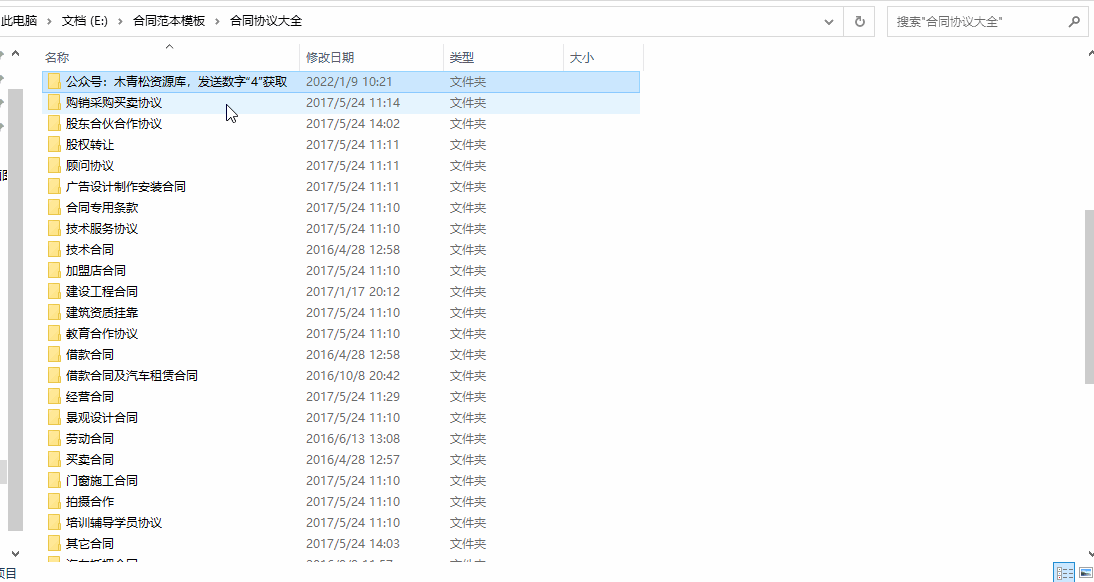Click the date 2016/10/8 20:42

coord(353,375)
